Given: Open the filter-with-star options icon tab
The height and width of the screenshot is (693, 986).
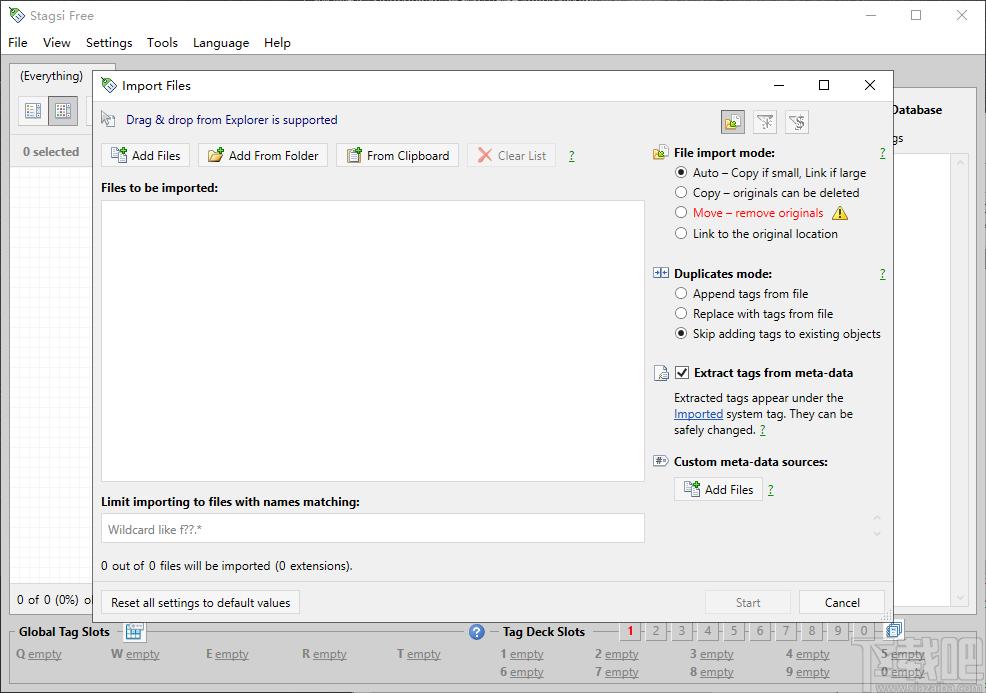Looking at the screenshot, I should click(765, 122).
